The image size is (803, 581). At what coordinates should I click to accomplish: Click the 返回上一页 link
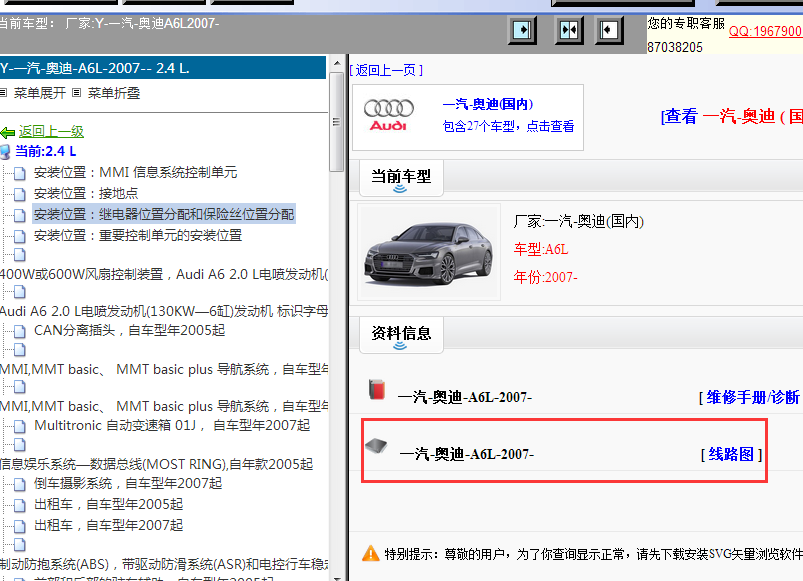387,70
